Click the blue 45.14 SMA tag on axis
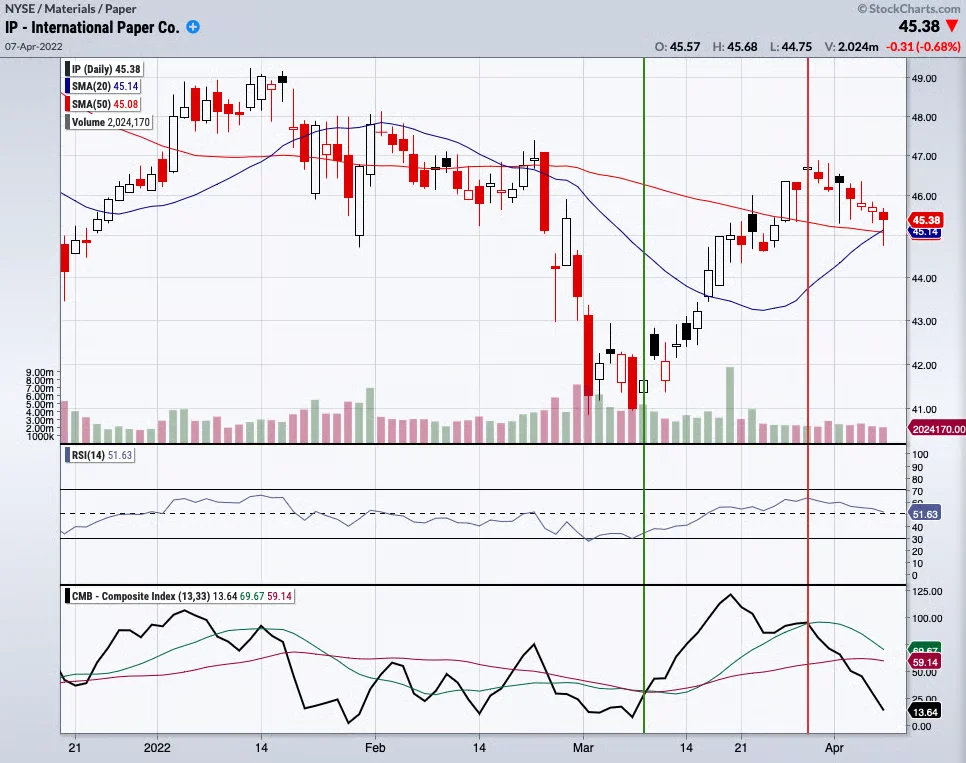The height and width of the screenshot is (763, 966). (x=925, y=233)
